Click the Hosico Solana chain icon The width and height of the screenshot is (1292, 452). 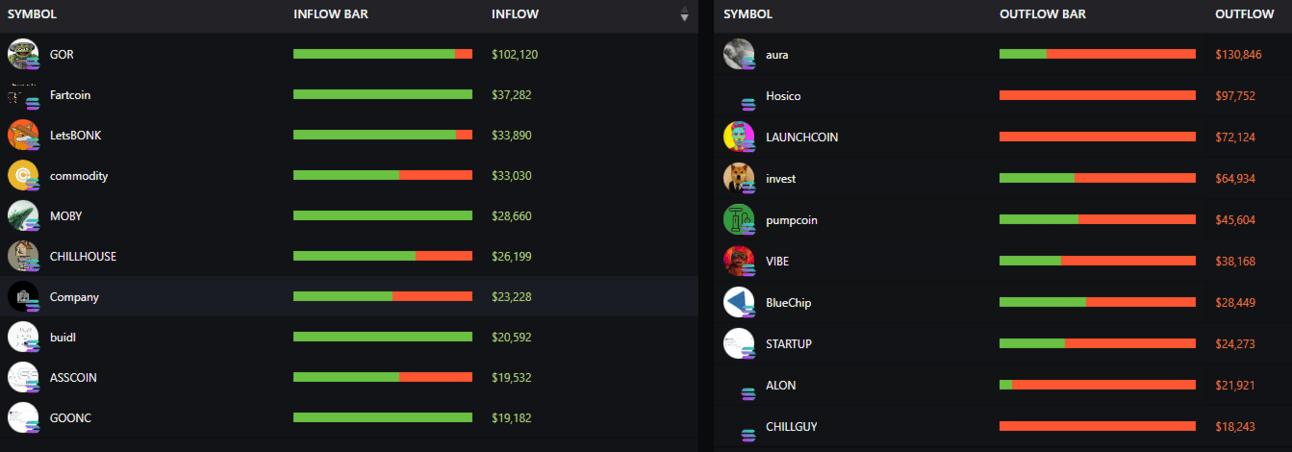click(748, 103)
